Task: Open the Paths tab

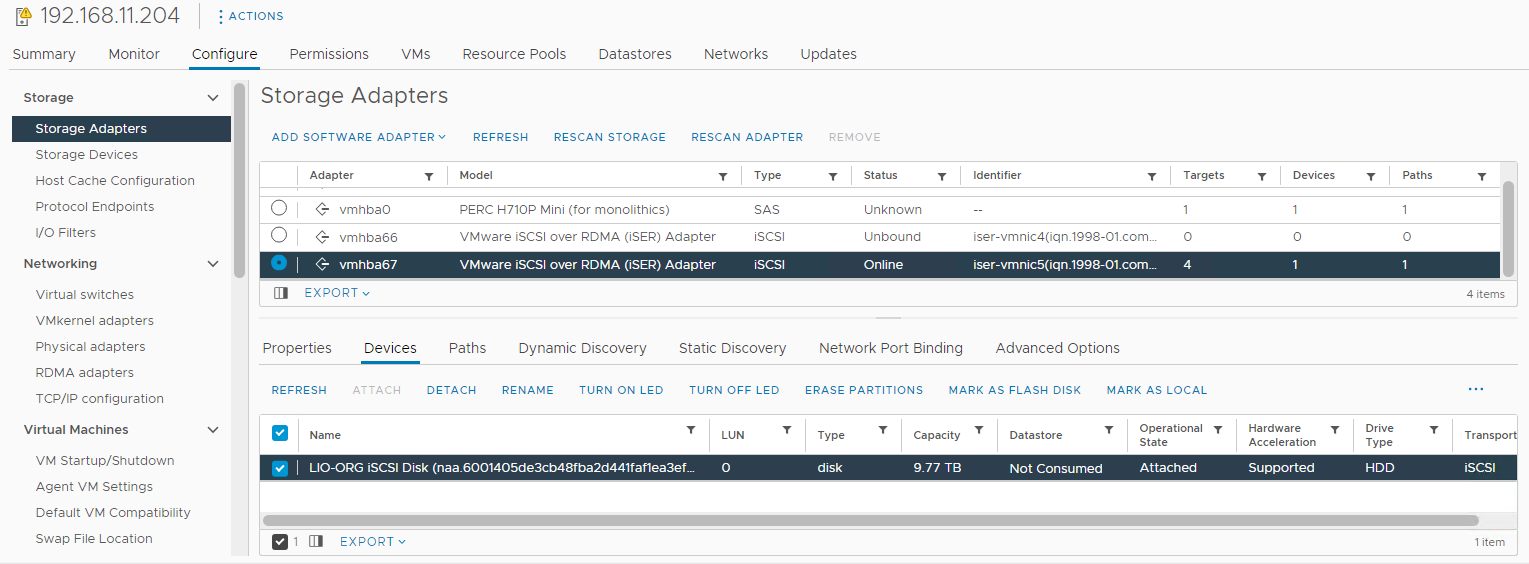Action: [467, 348]
